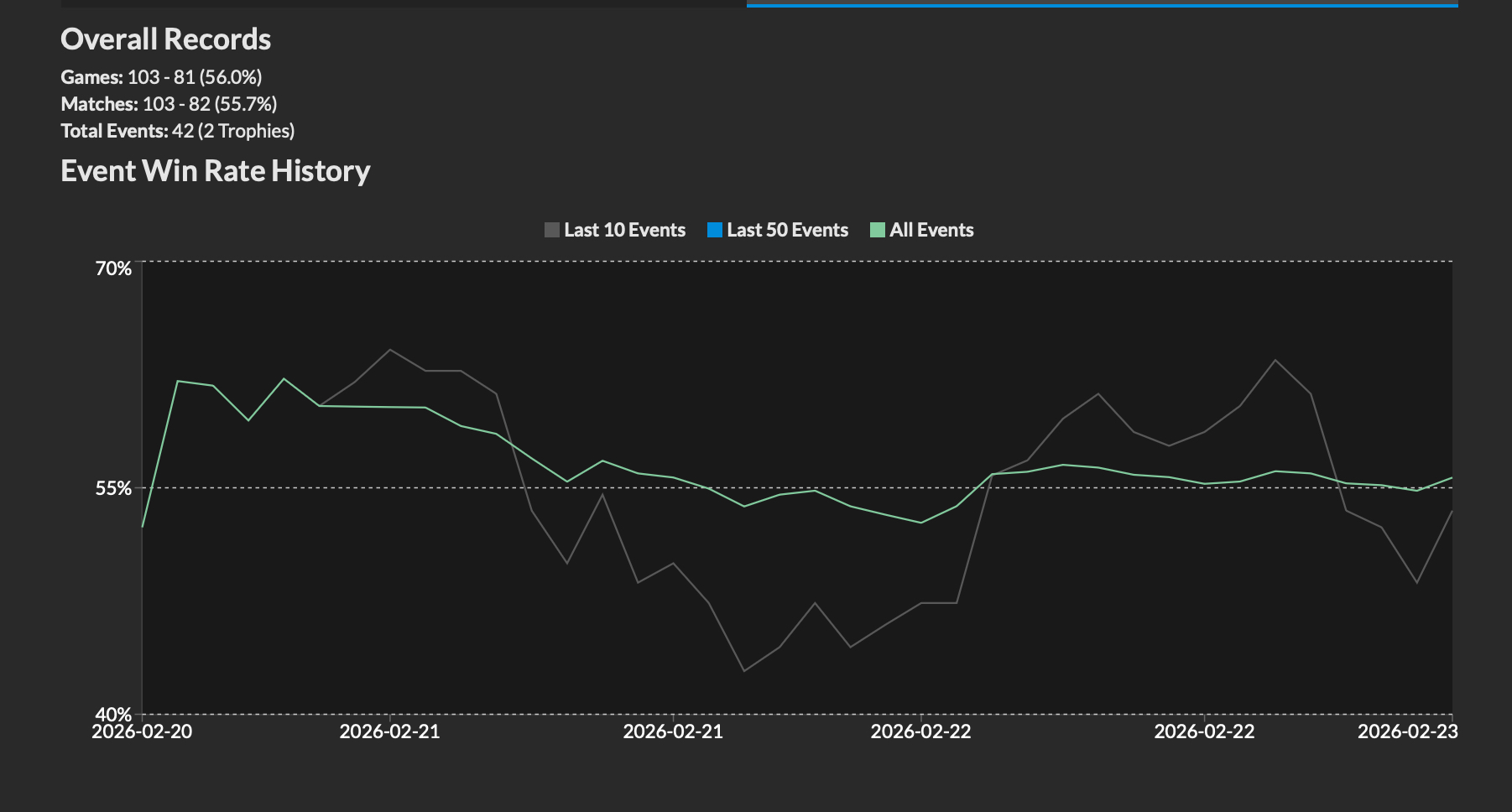
Task: Click the green line's starting point at chart left
Action: (143, 527)
